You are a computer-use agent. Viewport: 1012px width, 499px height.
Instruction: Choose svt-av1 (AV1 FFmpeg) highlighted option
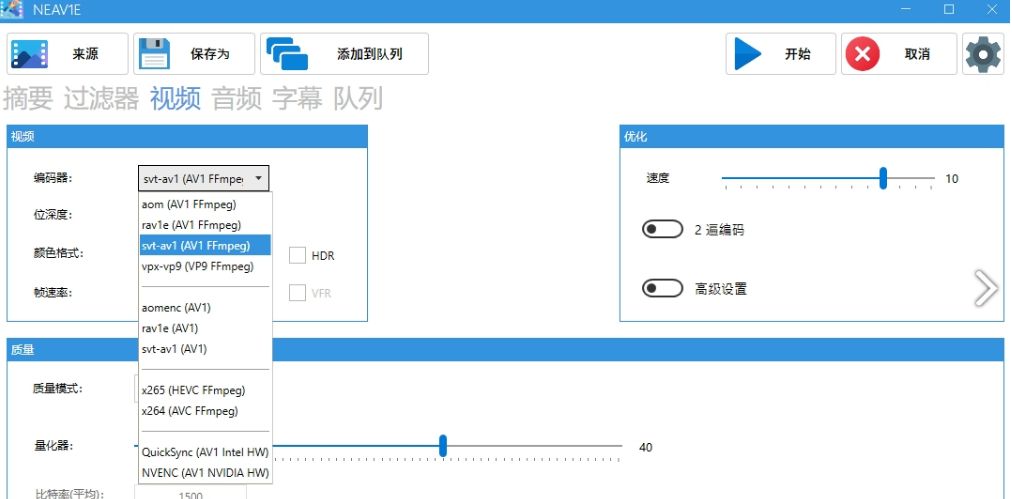click(205, 245)
